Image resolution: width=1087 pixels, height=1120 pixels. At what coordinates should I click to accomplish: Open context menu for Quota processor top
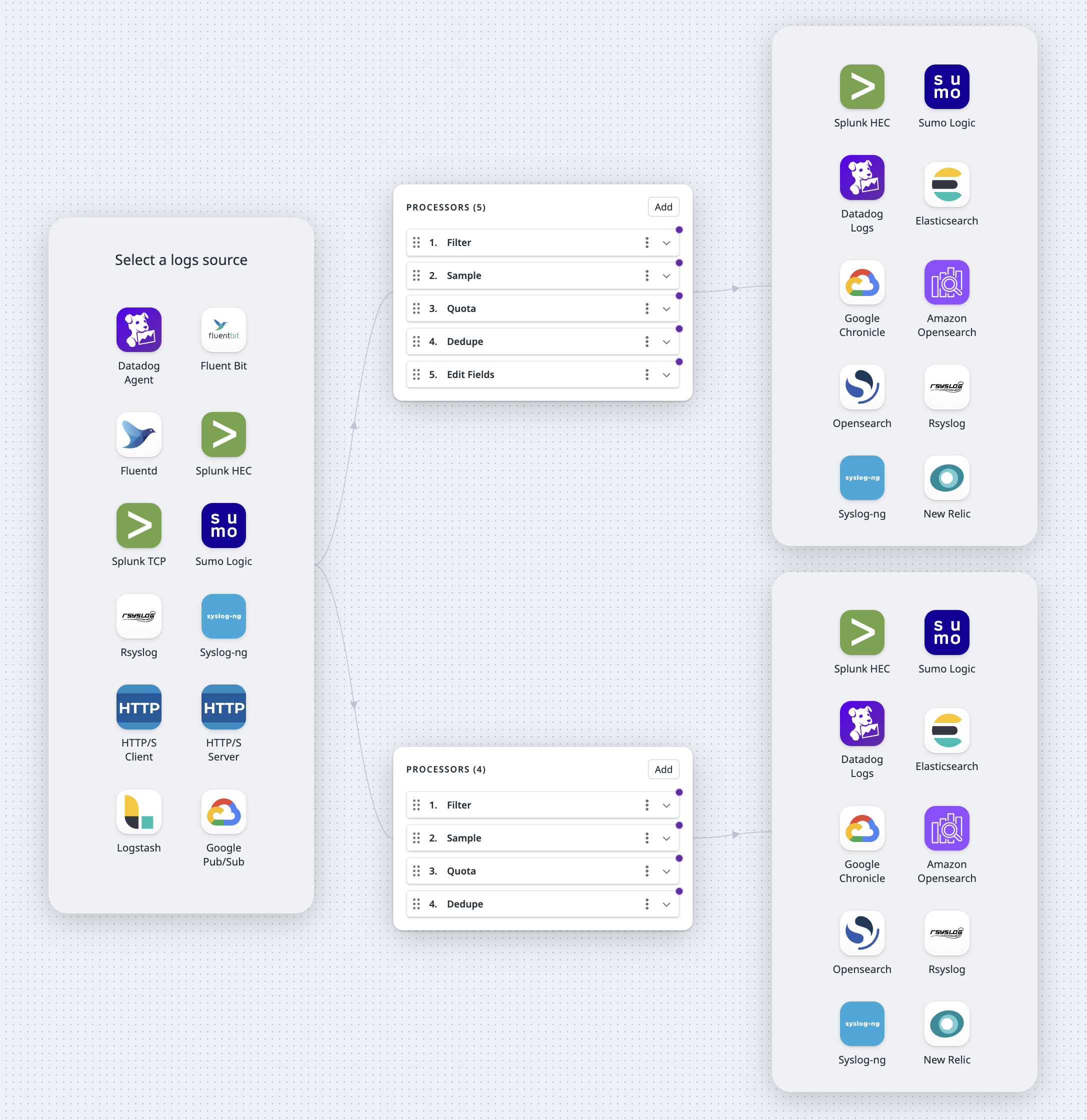[648, 308]
